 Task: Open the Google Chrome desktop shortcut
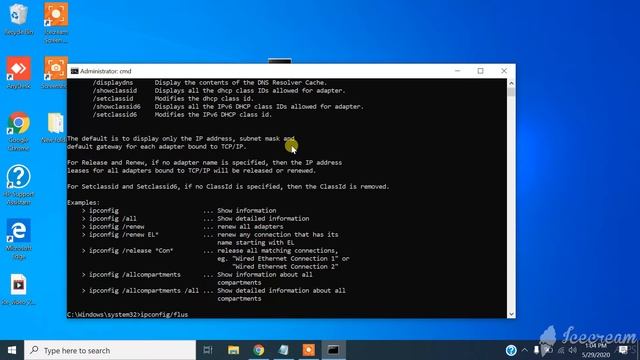pyautogui.click(x=18, y=131)
